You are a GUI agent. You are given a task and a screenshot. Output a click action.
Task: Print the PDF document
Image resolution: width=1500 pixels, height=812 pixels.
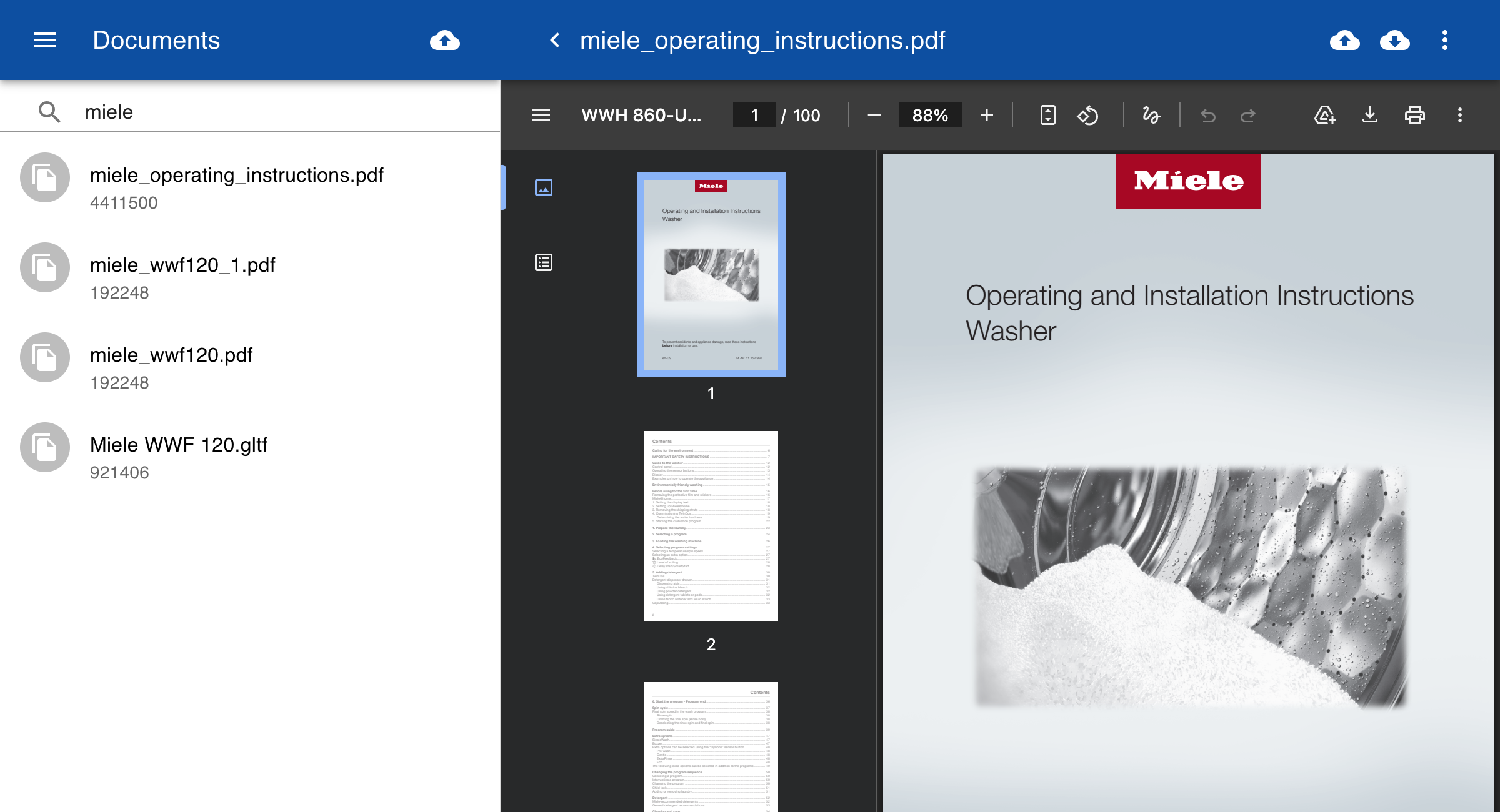coord(1415,115)
